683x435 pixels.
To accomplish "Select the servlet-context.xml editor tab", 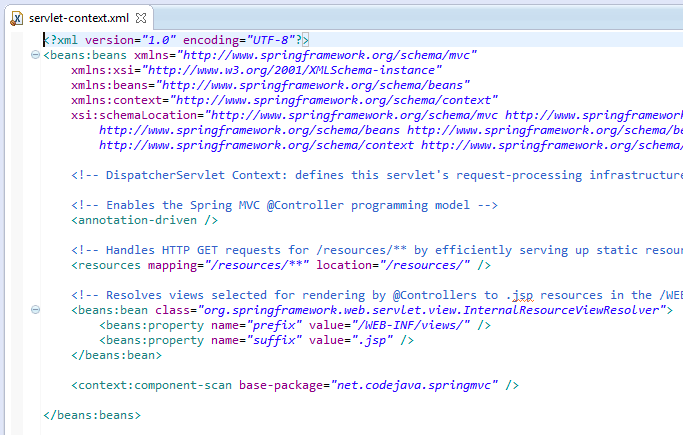I will point(79,18).
